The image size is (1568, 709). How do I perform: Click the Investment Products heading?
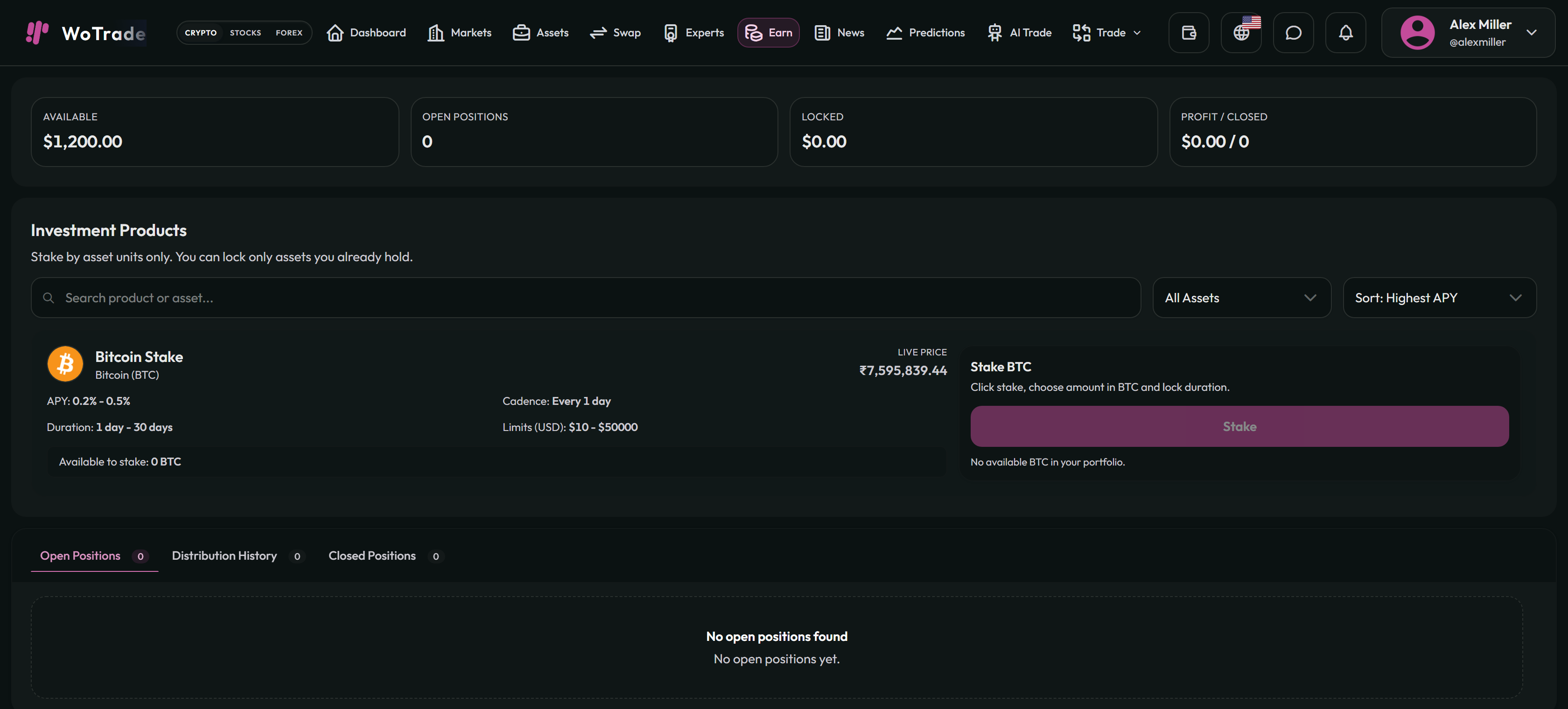(x=108, y=230)
